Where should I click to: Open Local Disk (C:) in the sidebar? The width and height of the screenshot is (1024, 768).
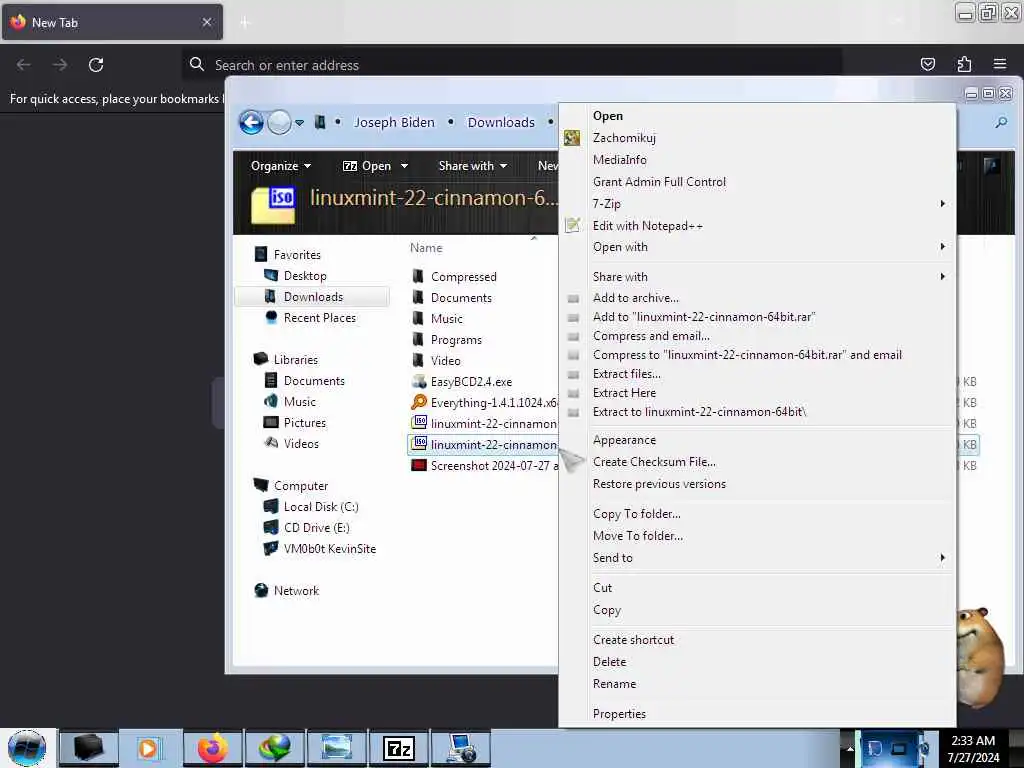(321, 507)
